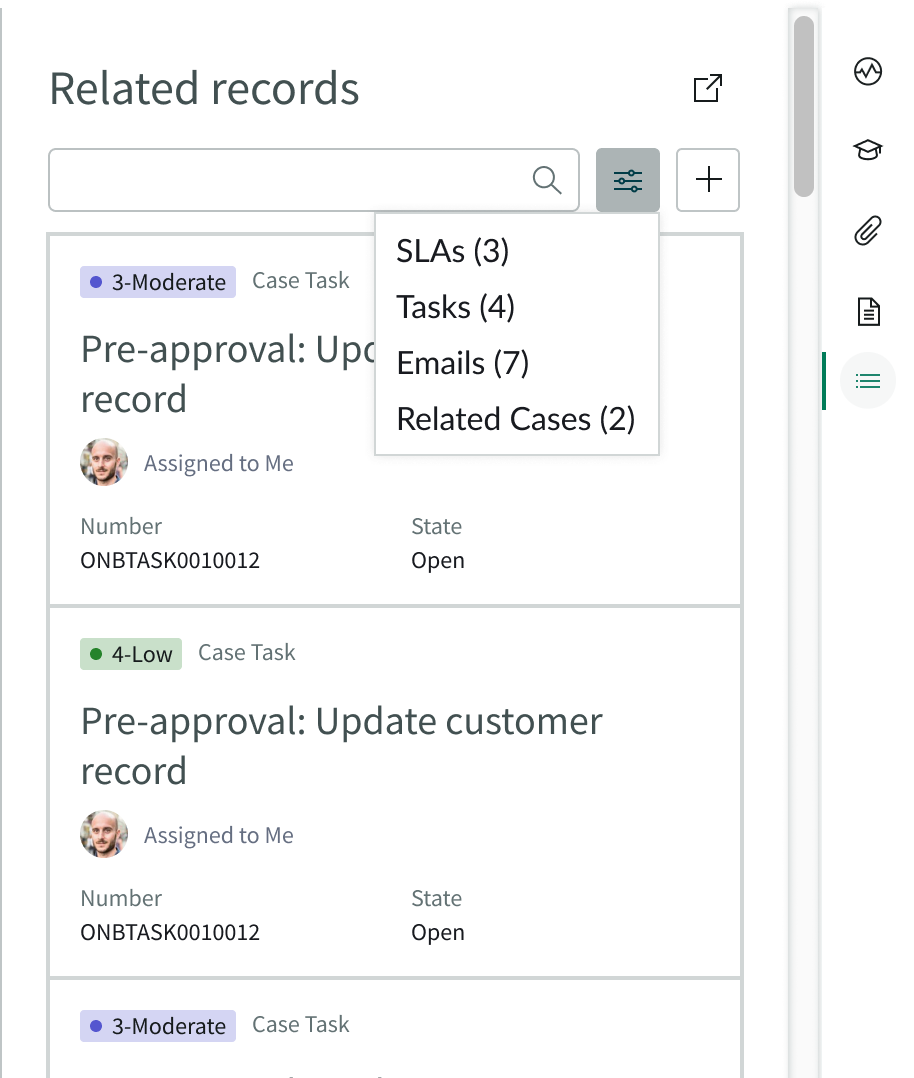
Task: Choose Related Cases (2) in the filter menu
Action: 515,419
